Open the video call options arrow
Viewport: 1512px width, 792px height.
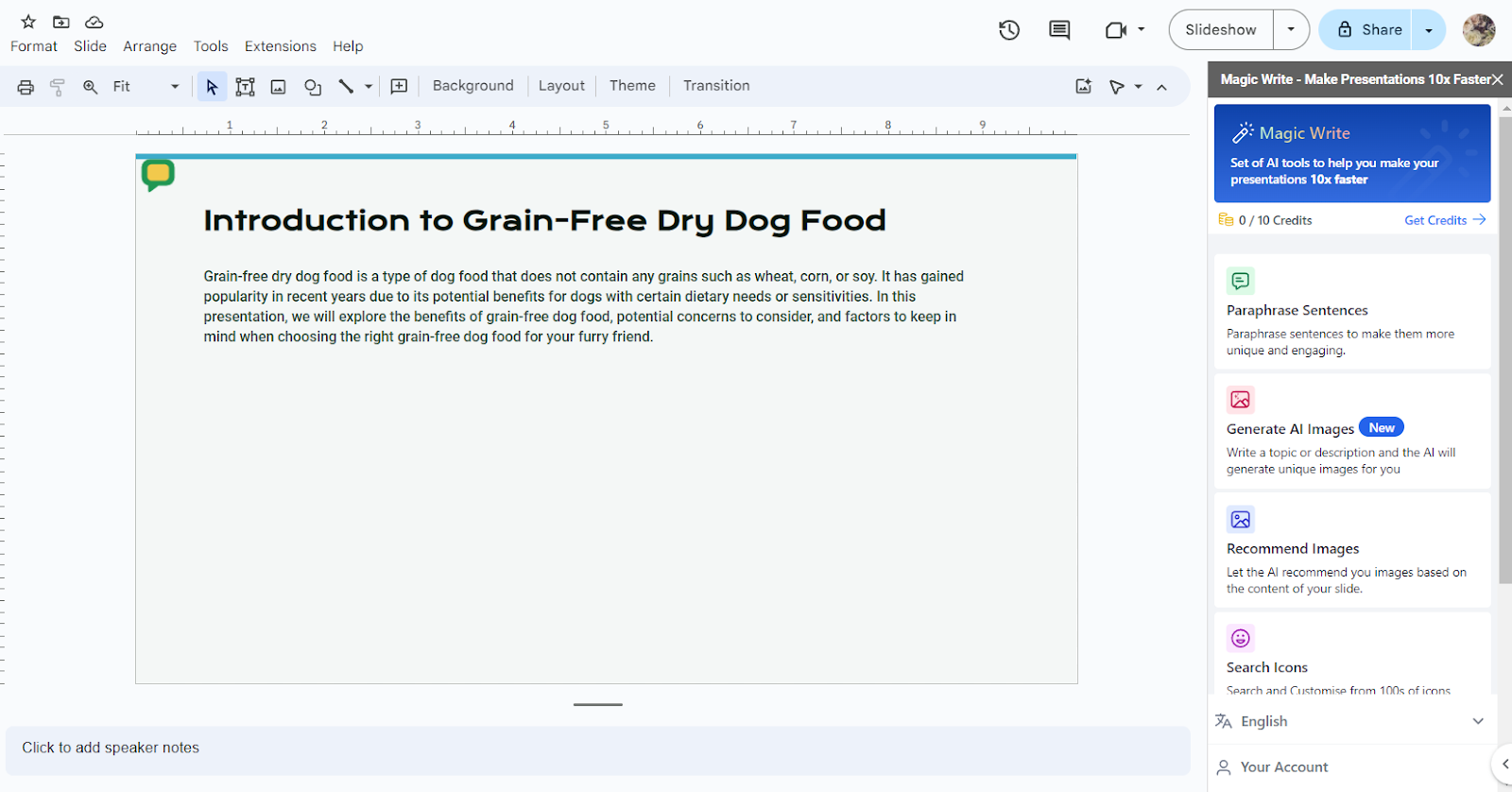coord(1141,29)
